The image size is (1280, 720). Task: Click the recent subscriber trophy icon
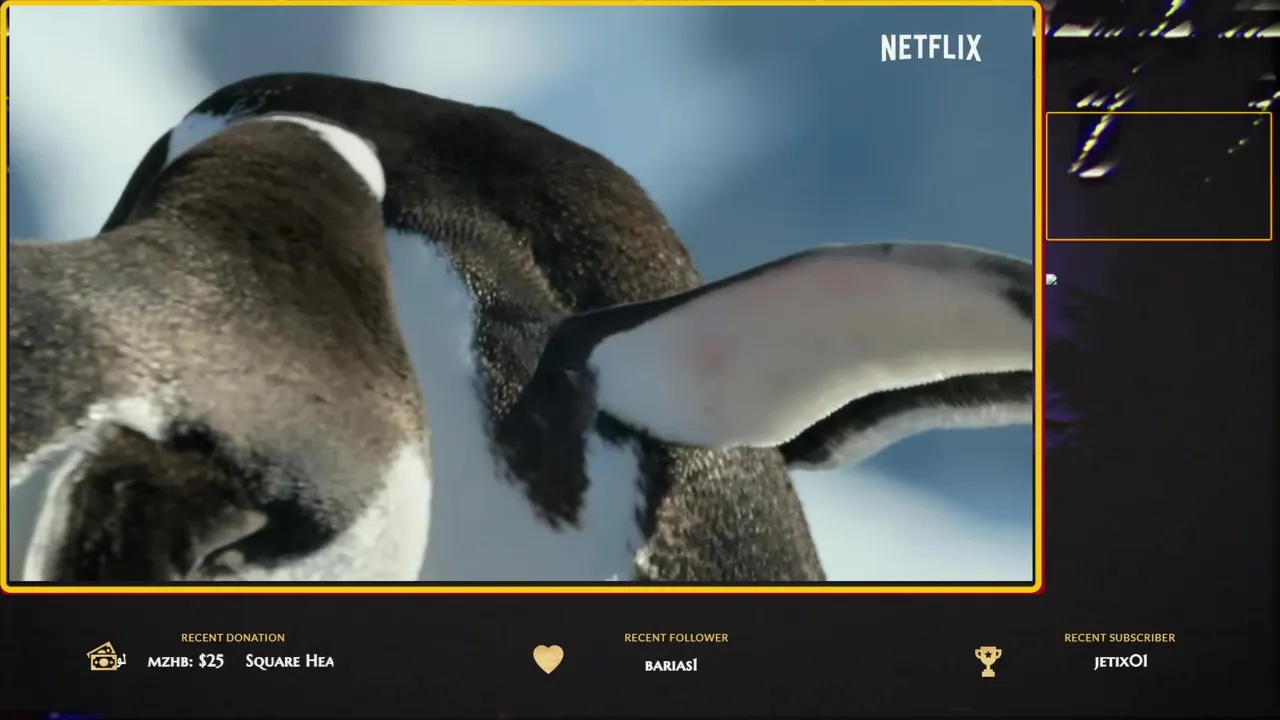[x=988, y=661]
